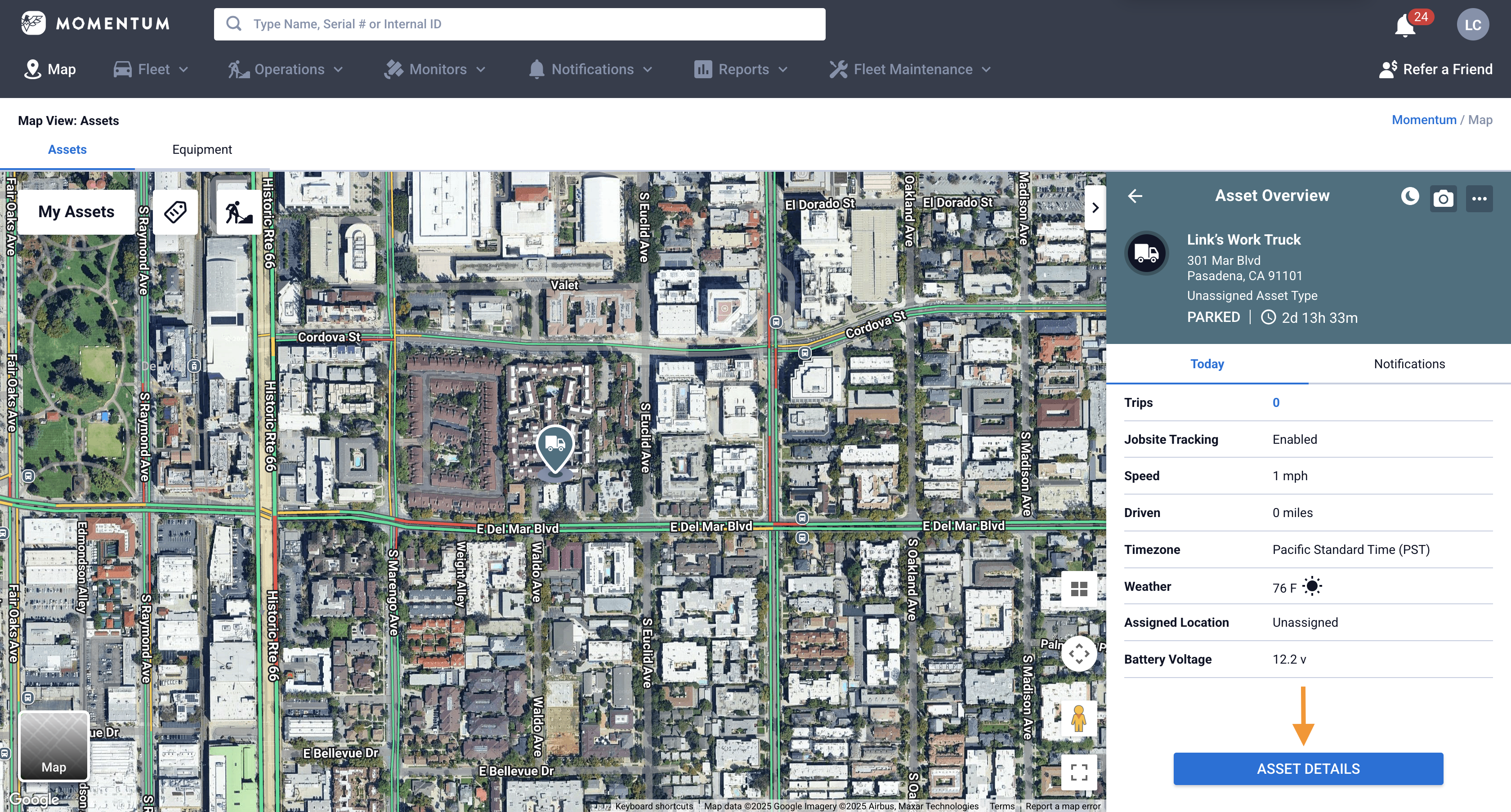Click the fullscreen map control icon
1511x812 pixels.
point(1080,773)
